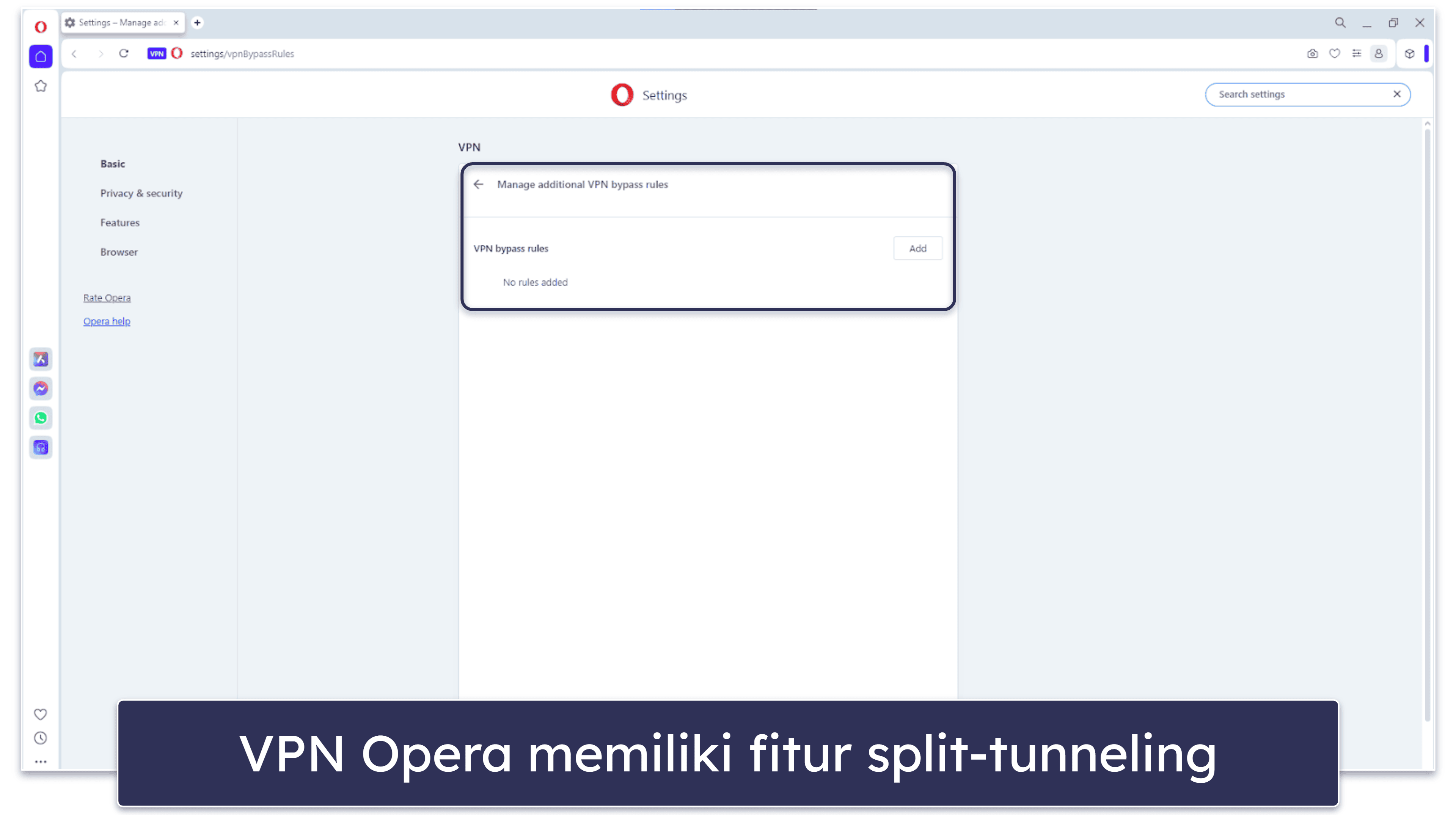This screenshot has width=1456, height=815.
Task: Take a snapshot with camera icon
Action: point(1312,54)
